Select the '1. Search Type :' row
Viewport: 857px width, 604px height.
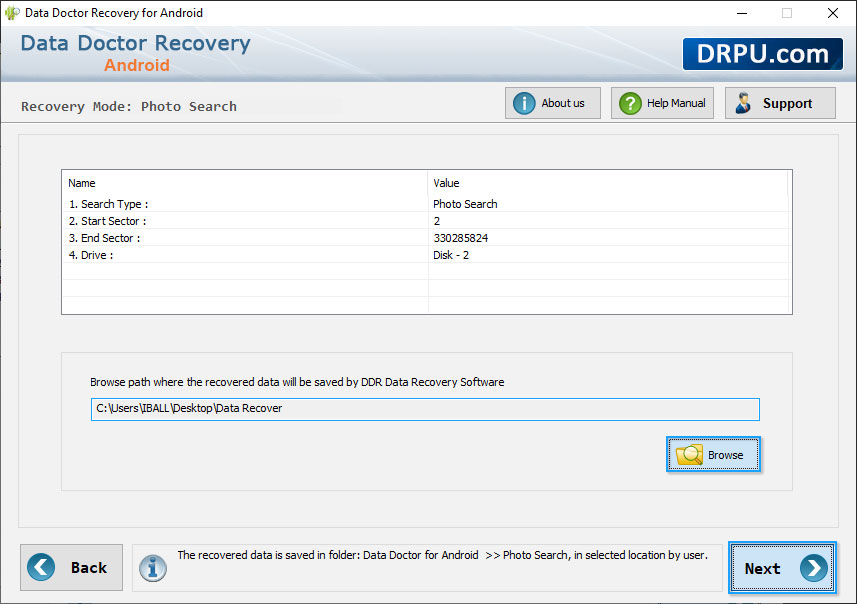click(x=426, y=204)
